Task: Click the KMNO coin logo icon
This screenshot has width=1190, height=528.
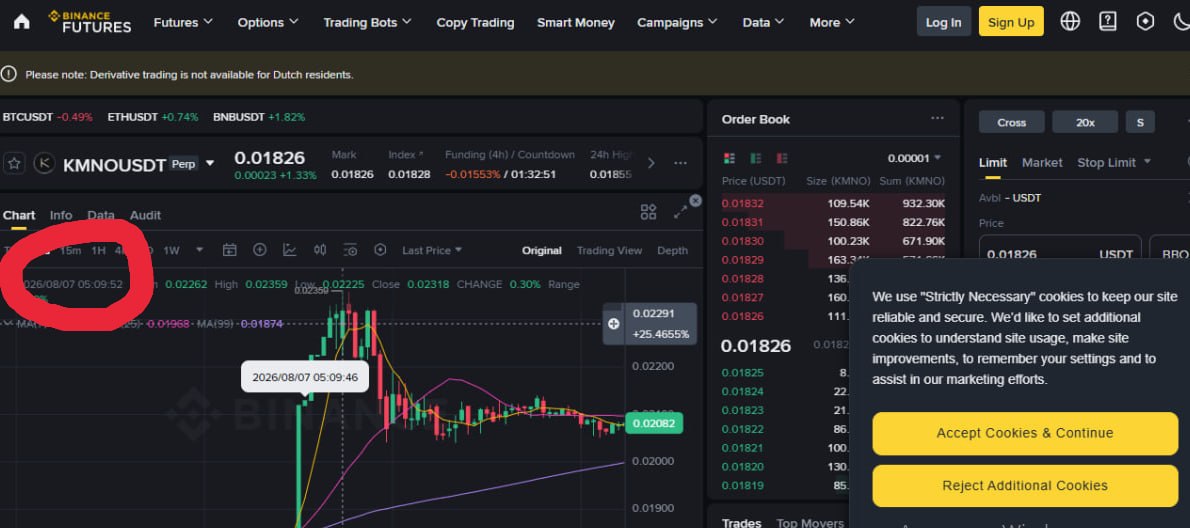Action: pos(44,163)
